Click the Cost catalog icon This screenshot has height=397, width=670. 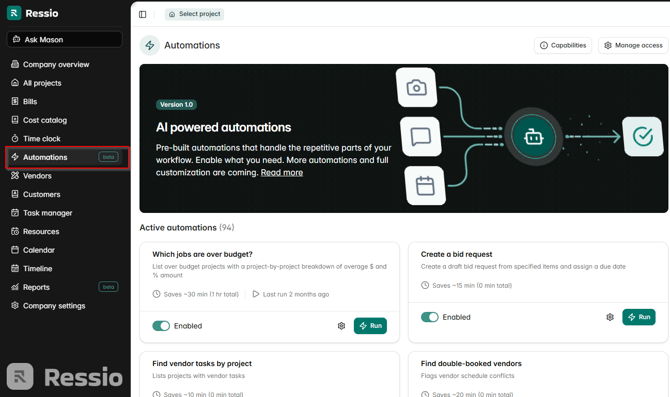[x=15, y=120]
